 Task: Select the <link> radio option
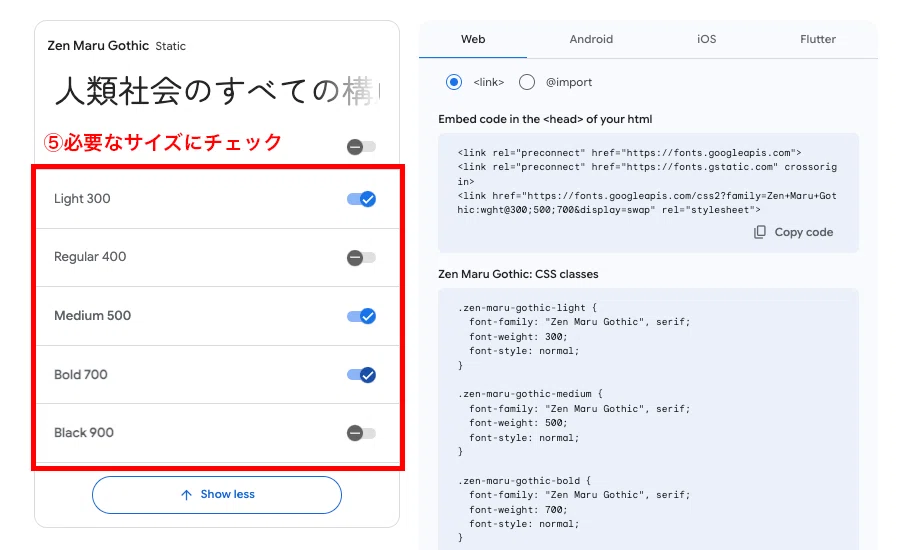pyautogui.click(x=453, y=82)
